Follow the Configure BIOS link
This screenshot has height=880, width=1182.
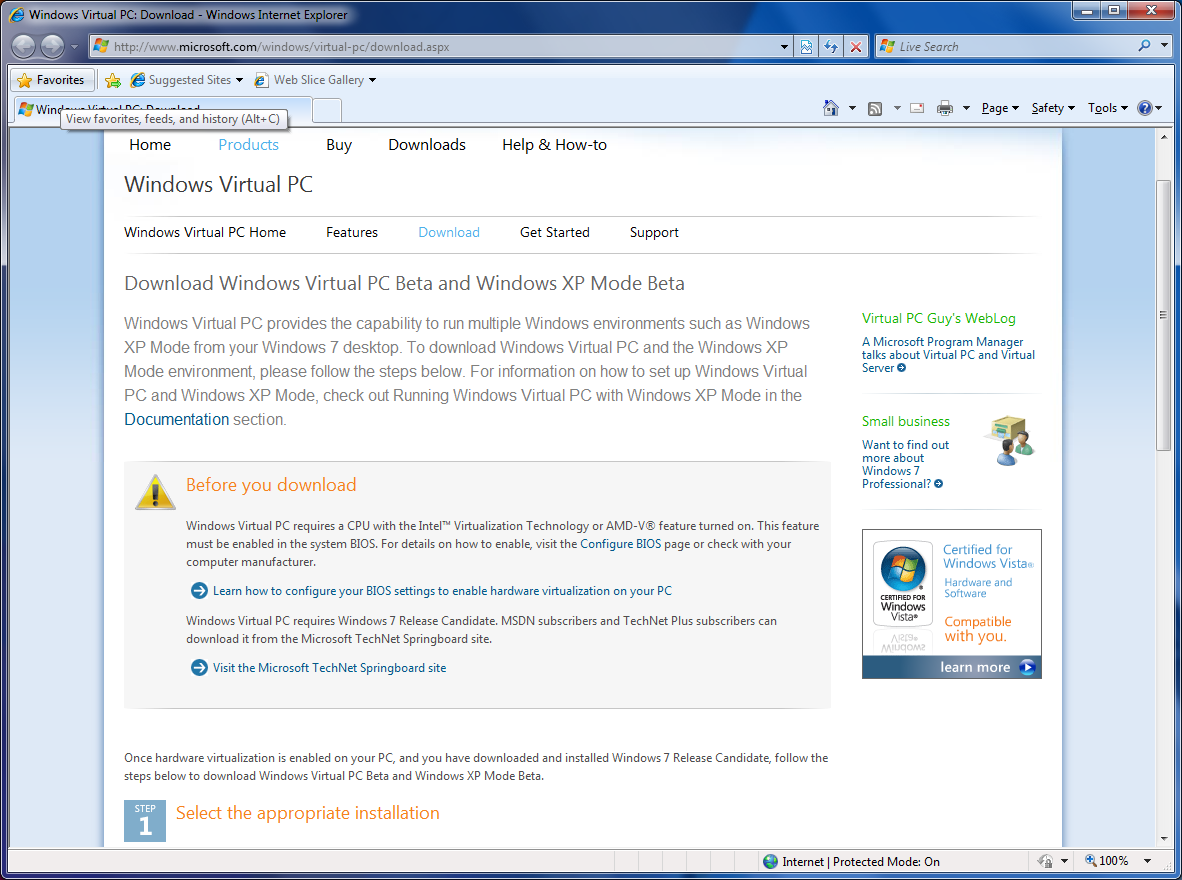click(620, 544)
